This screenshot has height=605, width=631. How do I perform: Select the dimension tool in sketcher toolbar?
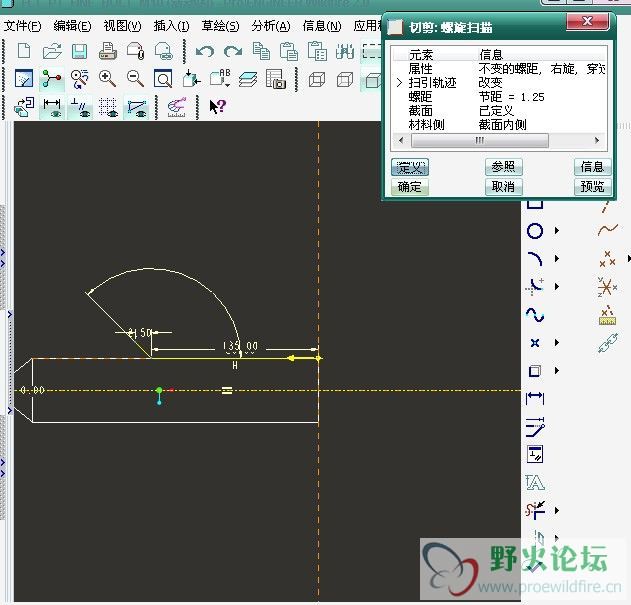coord(535,398)
